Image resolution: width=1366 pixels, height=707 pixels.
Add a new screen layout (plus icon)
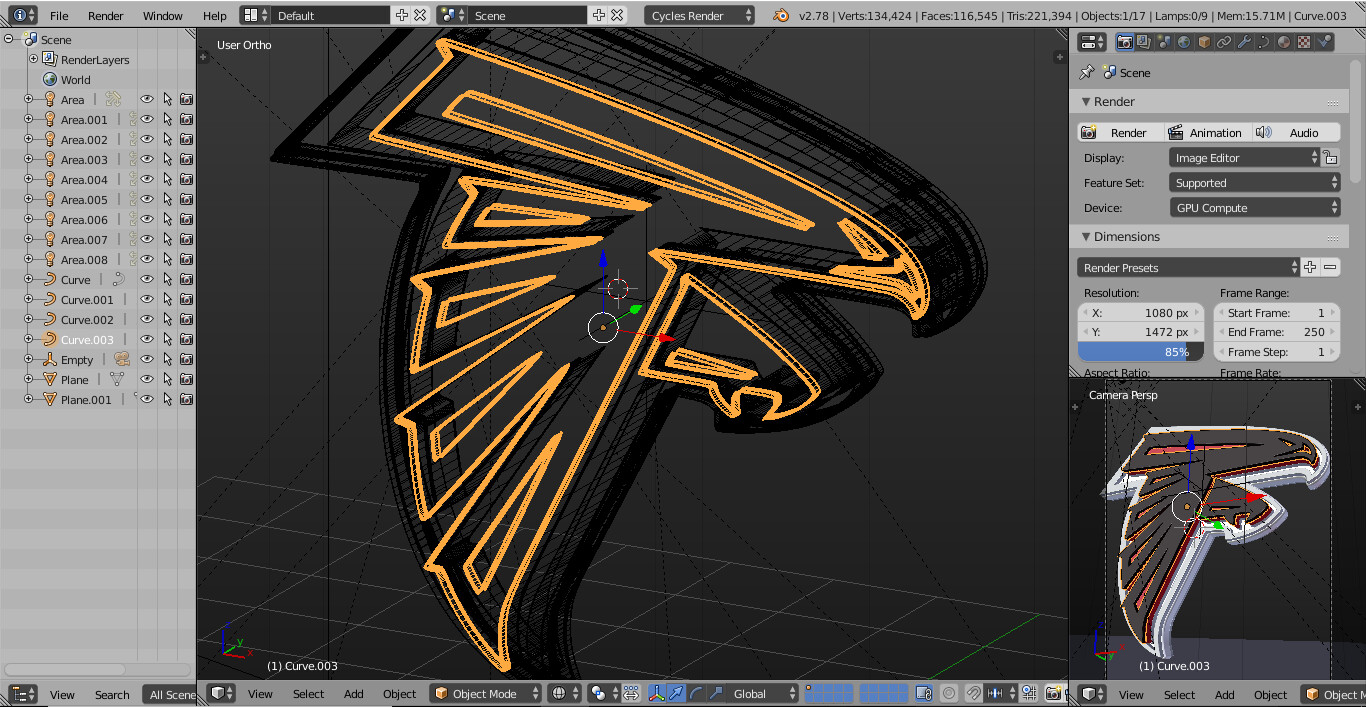tap(401, 15)
